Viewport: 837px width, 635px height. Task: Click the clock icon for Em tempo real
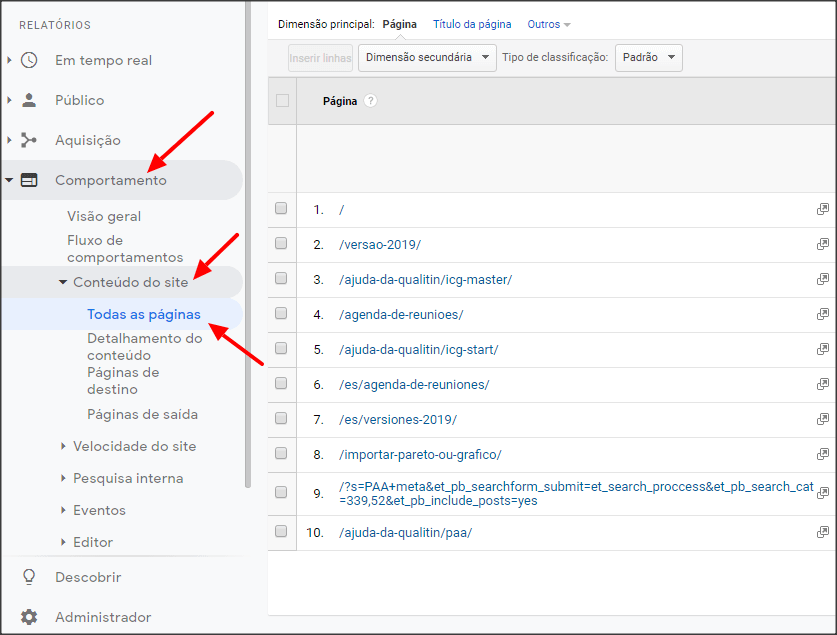pos(29,60)
